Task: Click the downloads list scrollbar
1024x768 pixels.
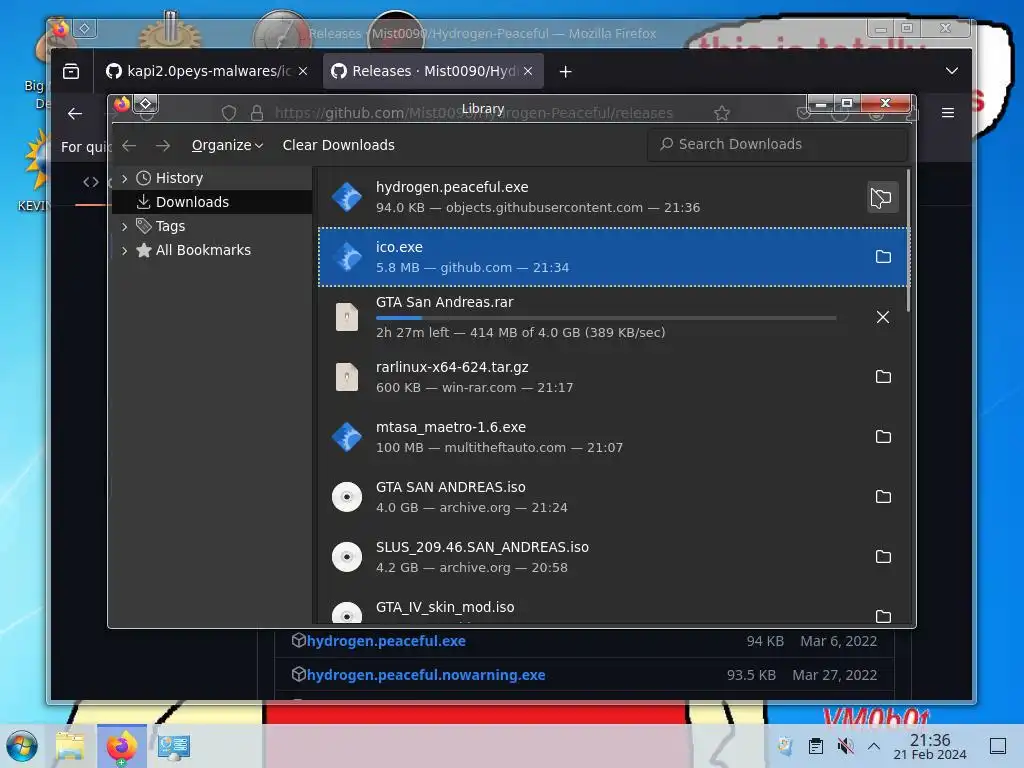Action: [908, 240]
